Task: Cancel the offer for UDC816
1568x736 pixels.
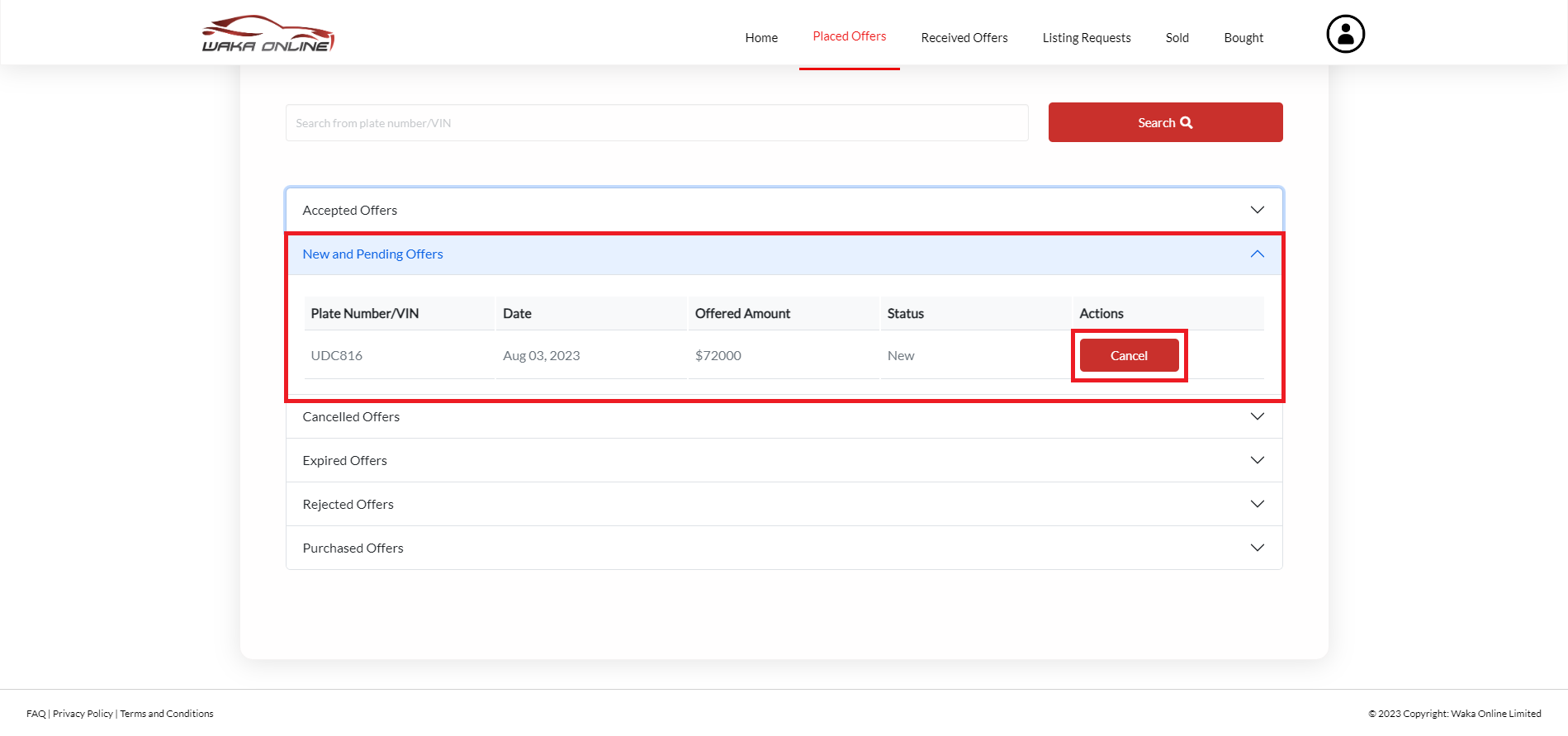Action: (1129, 355)
